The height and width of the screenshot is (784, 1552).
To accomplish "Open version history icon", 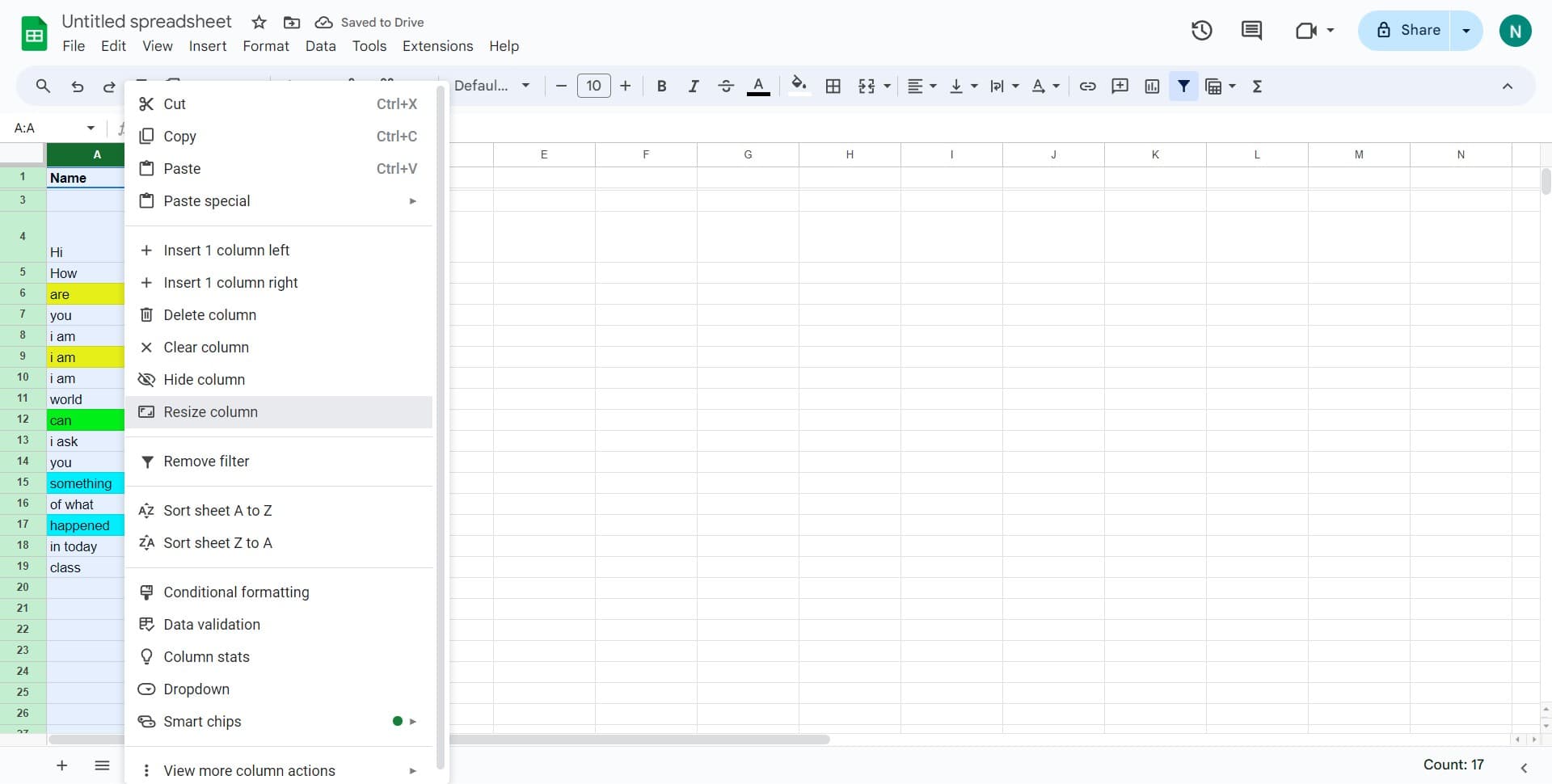I will 1201,30.
